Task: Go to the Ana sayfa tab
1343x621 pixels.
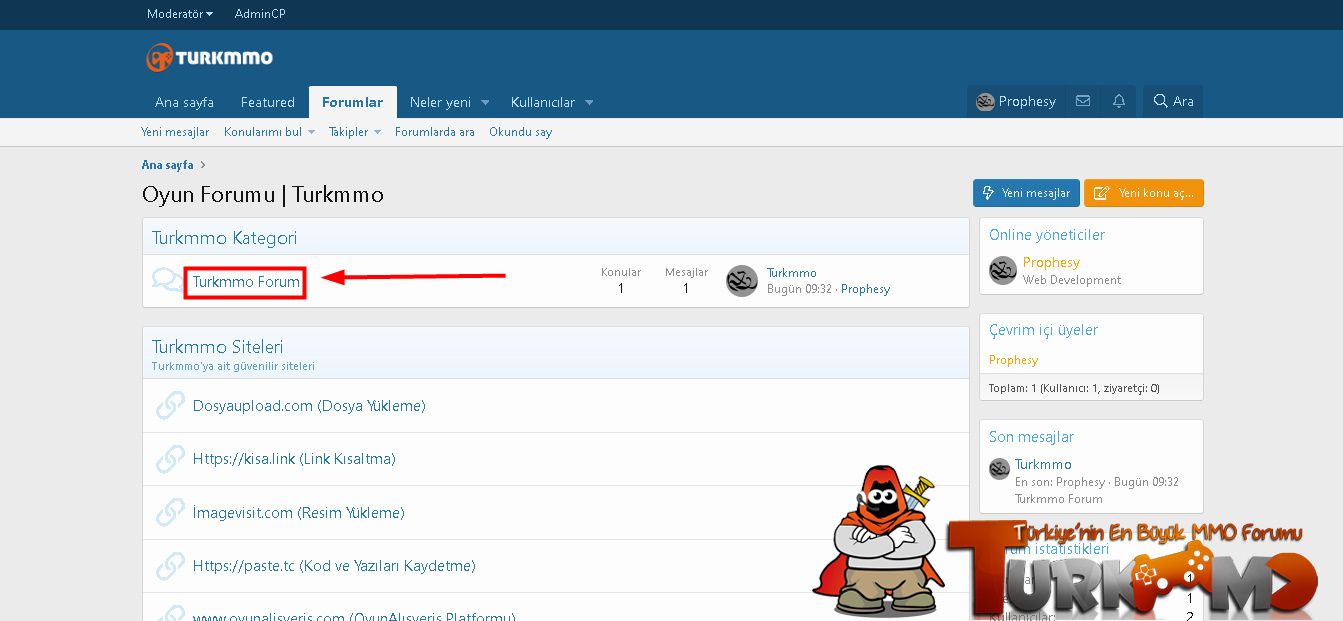Action: coord(184,102)
